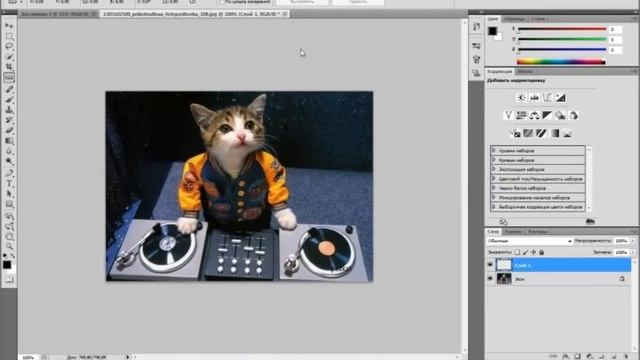Click the status bar zoom percentage field
This screenshot has height=360, width=640.
click(x=28, y=357)
